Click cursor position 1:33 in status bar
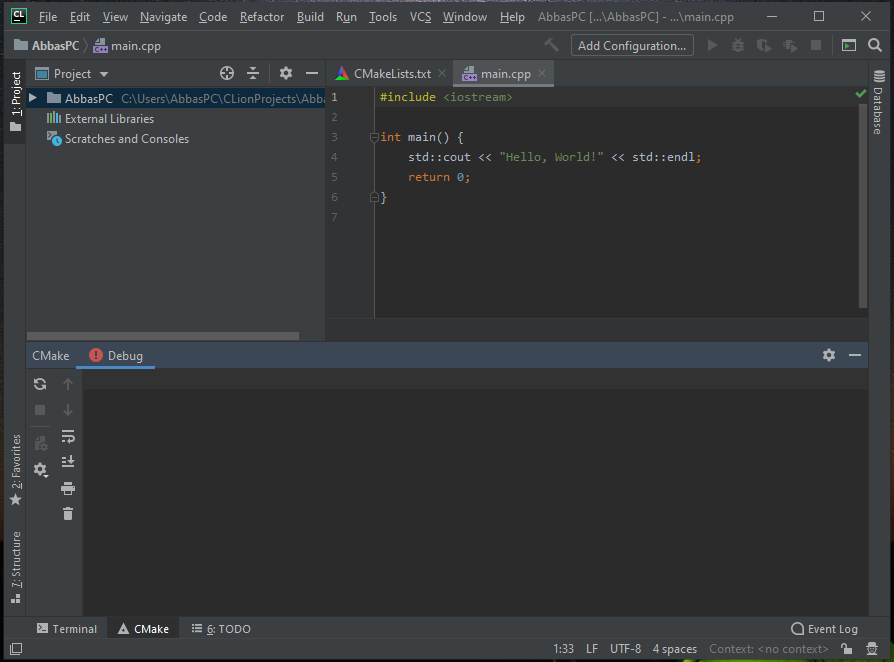 563,649
